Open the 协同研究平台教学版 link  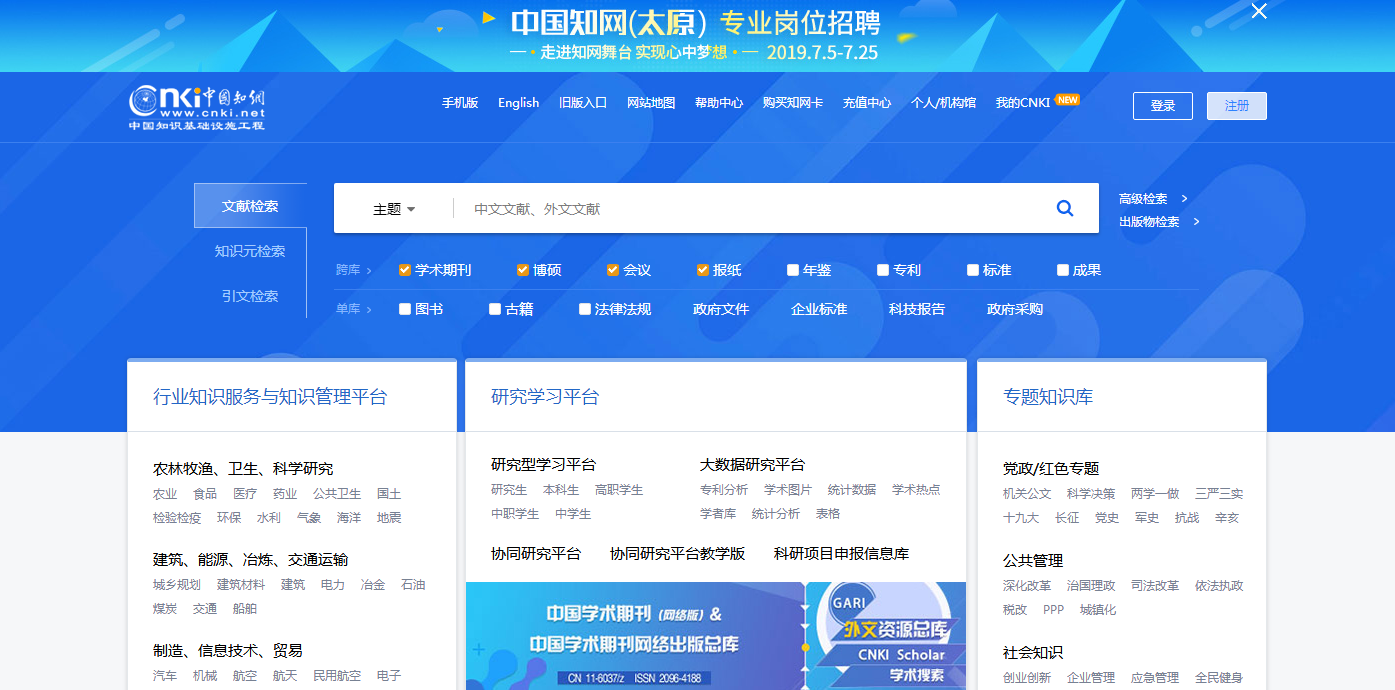677,554
